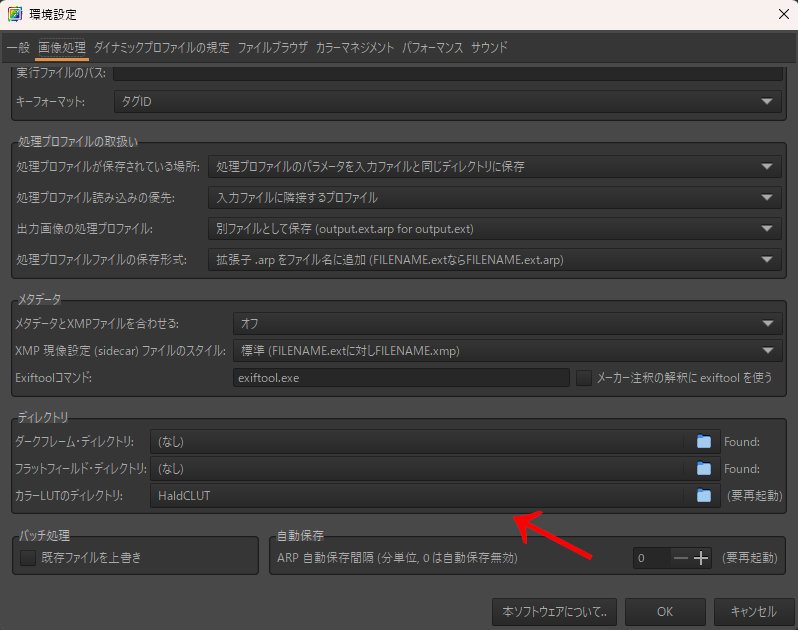The width and height of the screenshot is (798, 630).
Task: Click the application icon in title bar
Action: click(x=15, y=14)
